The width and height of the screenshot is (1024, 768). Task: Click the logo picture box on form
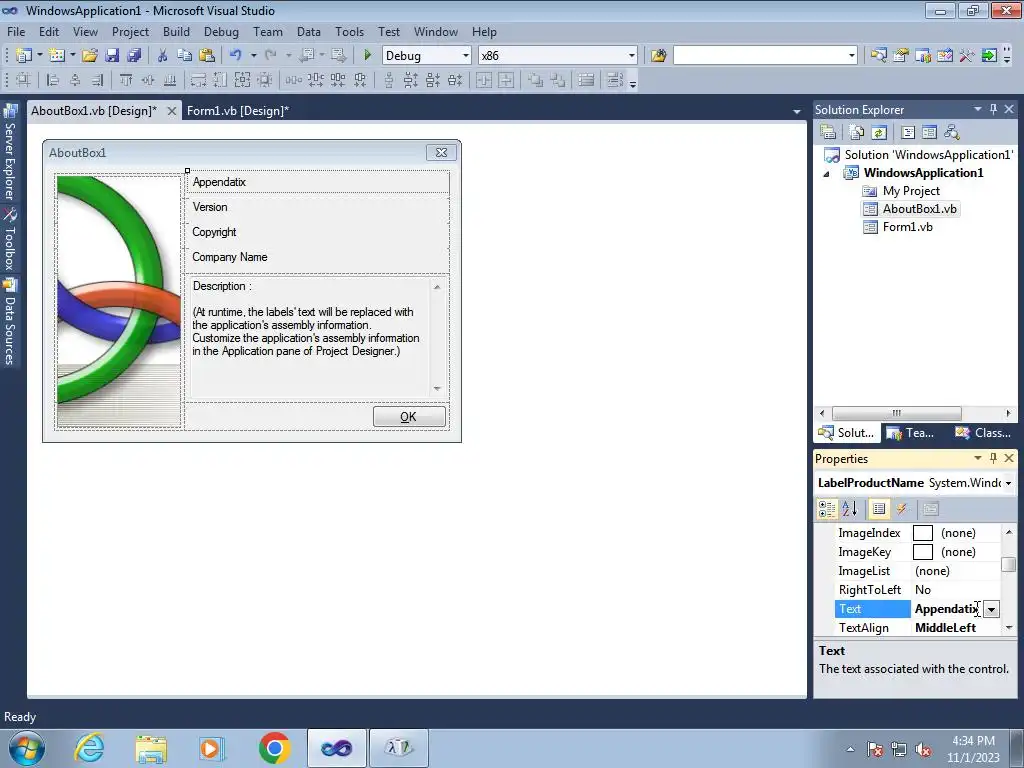click(119, 301)
